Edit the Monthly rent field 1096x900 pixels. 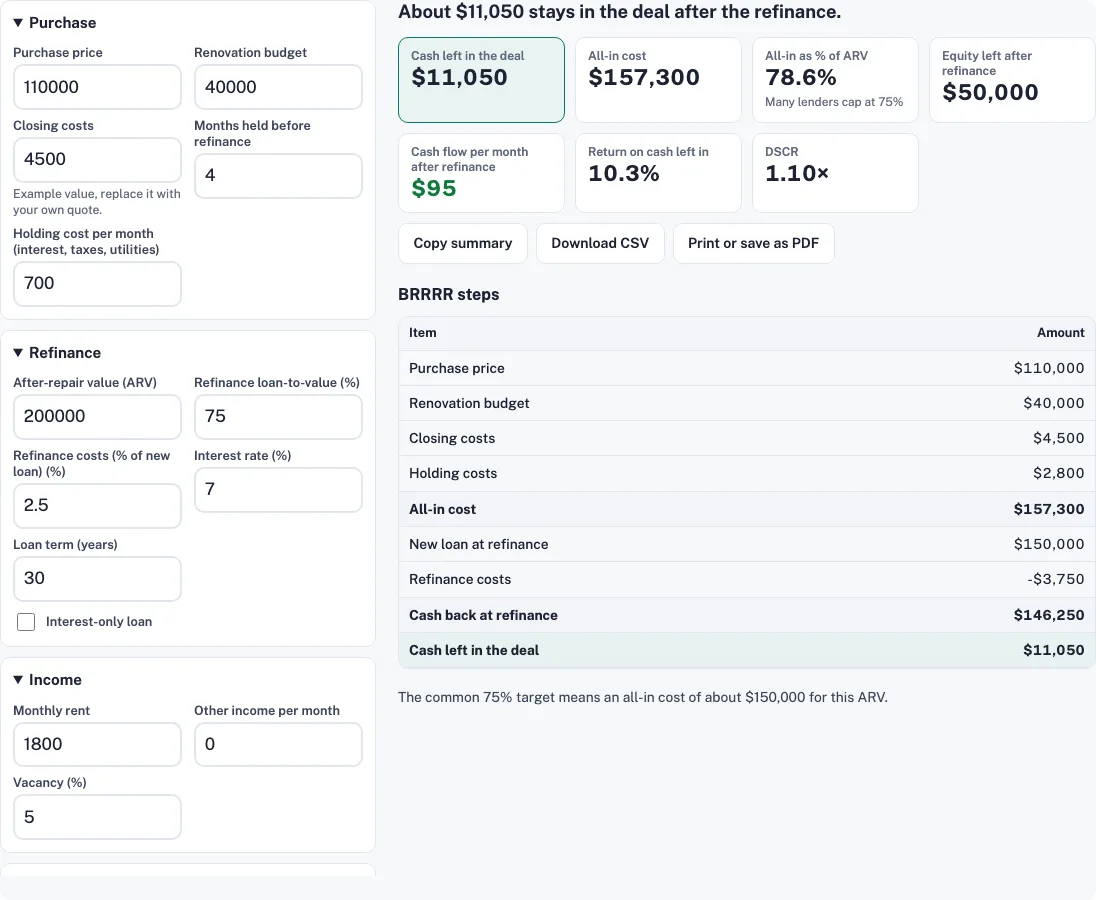pyautogui.click(x=97, y=744)
